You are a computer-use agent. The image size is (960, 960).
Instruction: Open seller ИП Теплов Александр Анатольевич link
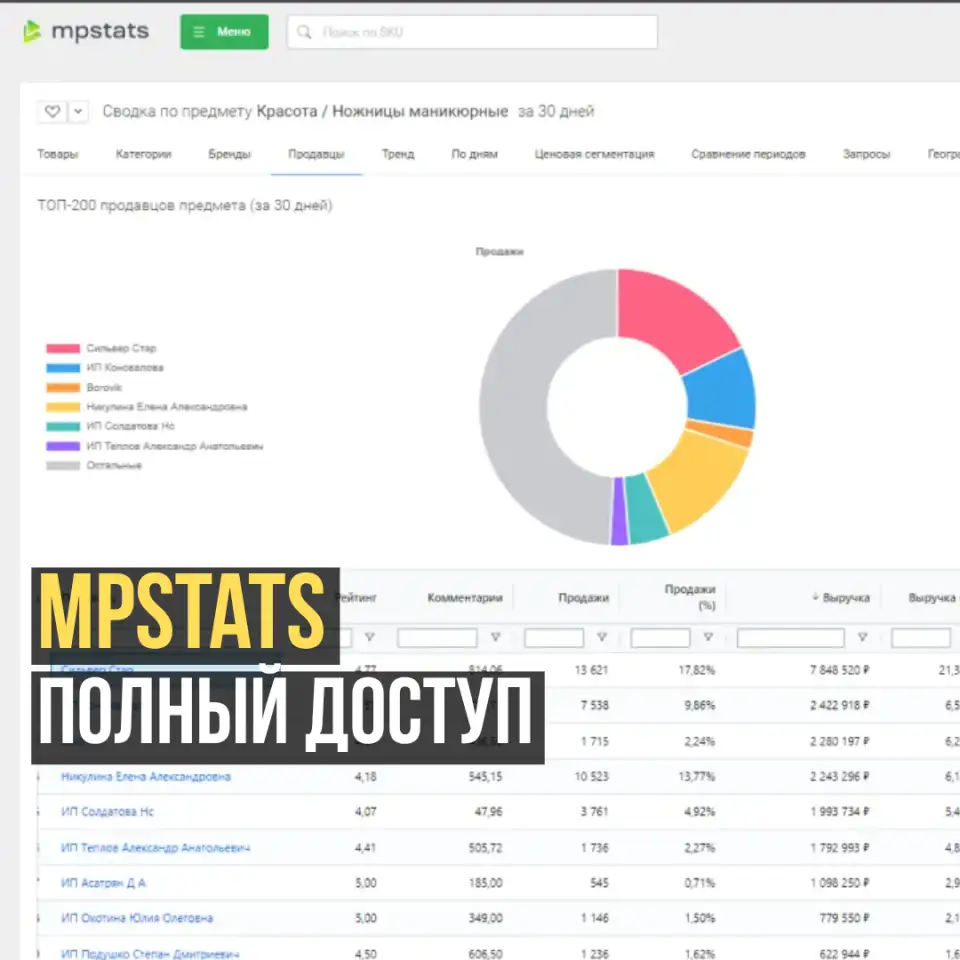coord(156,848)
